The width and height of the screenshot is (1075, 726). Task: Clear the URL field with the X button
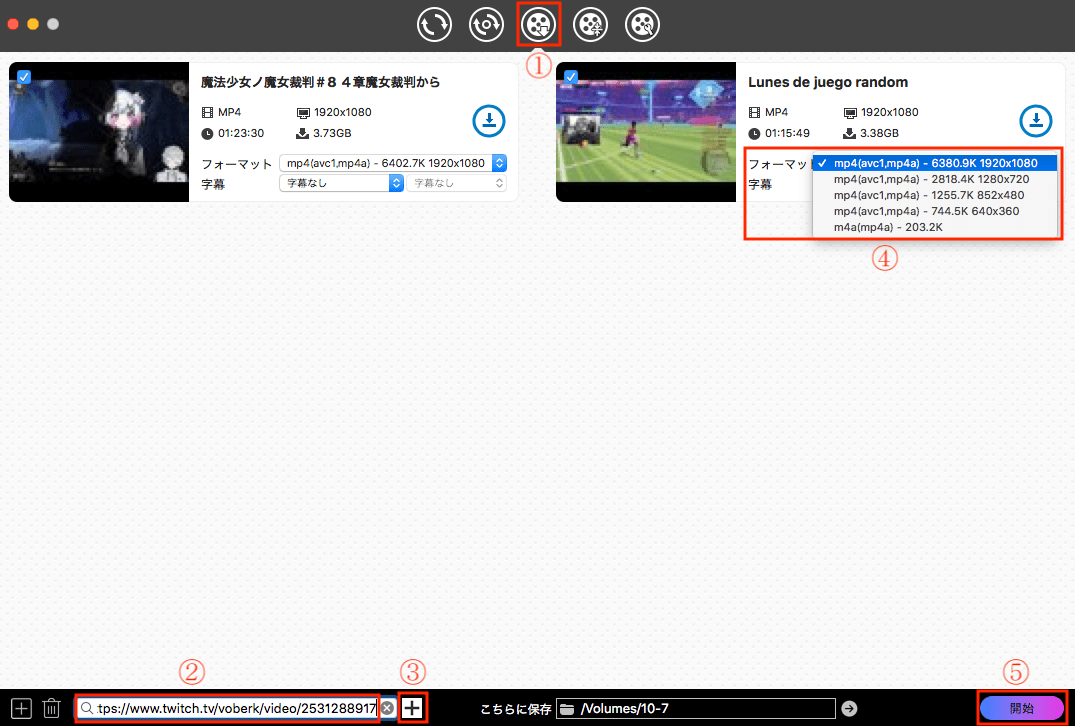(x=387, y=708)
